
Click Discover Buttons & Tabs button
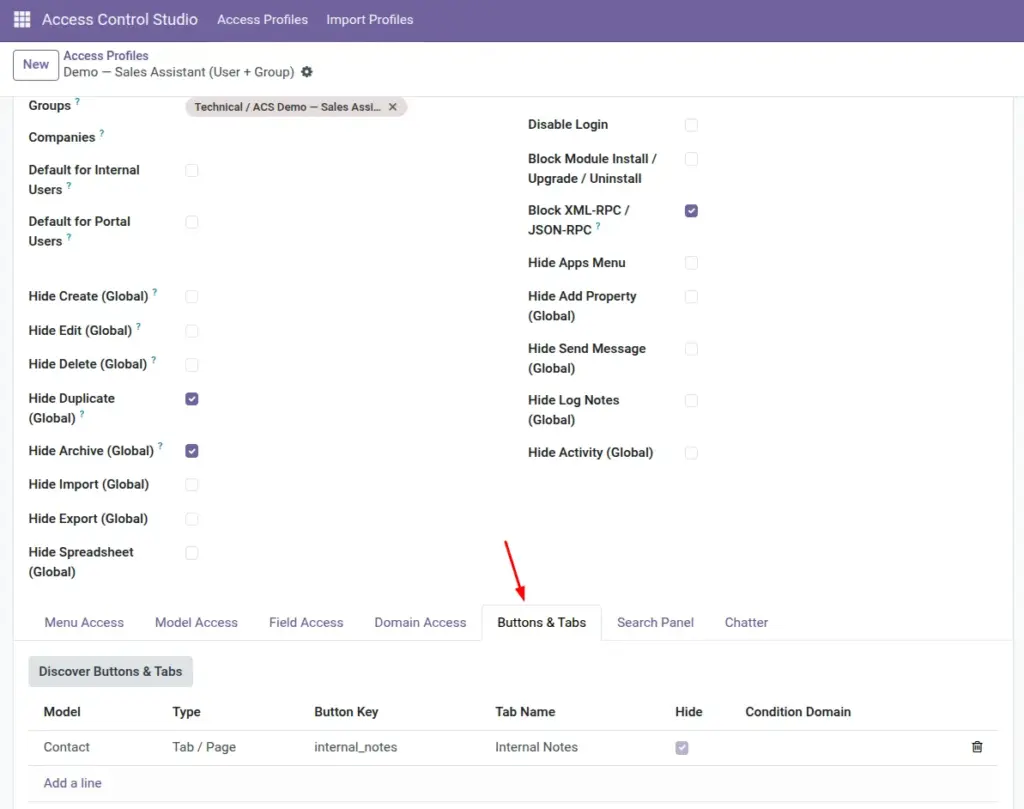(110, 671)
